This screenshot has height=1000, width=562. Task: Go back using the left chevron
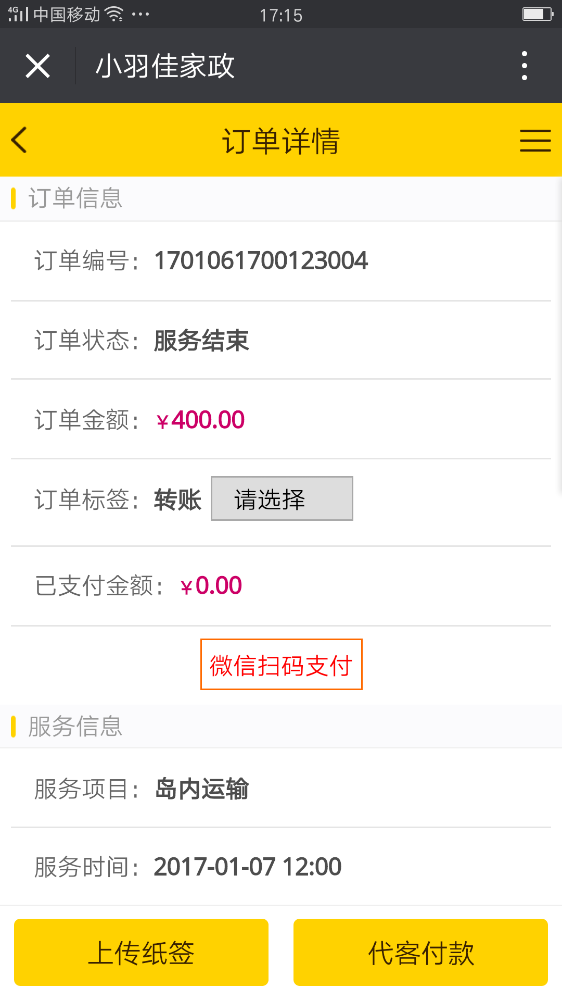point(20,140)
